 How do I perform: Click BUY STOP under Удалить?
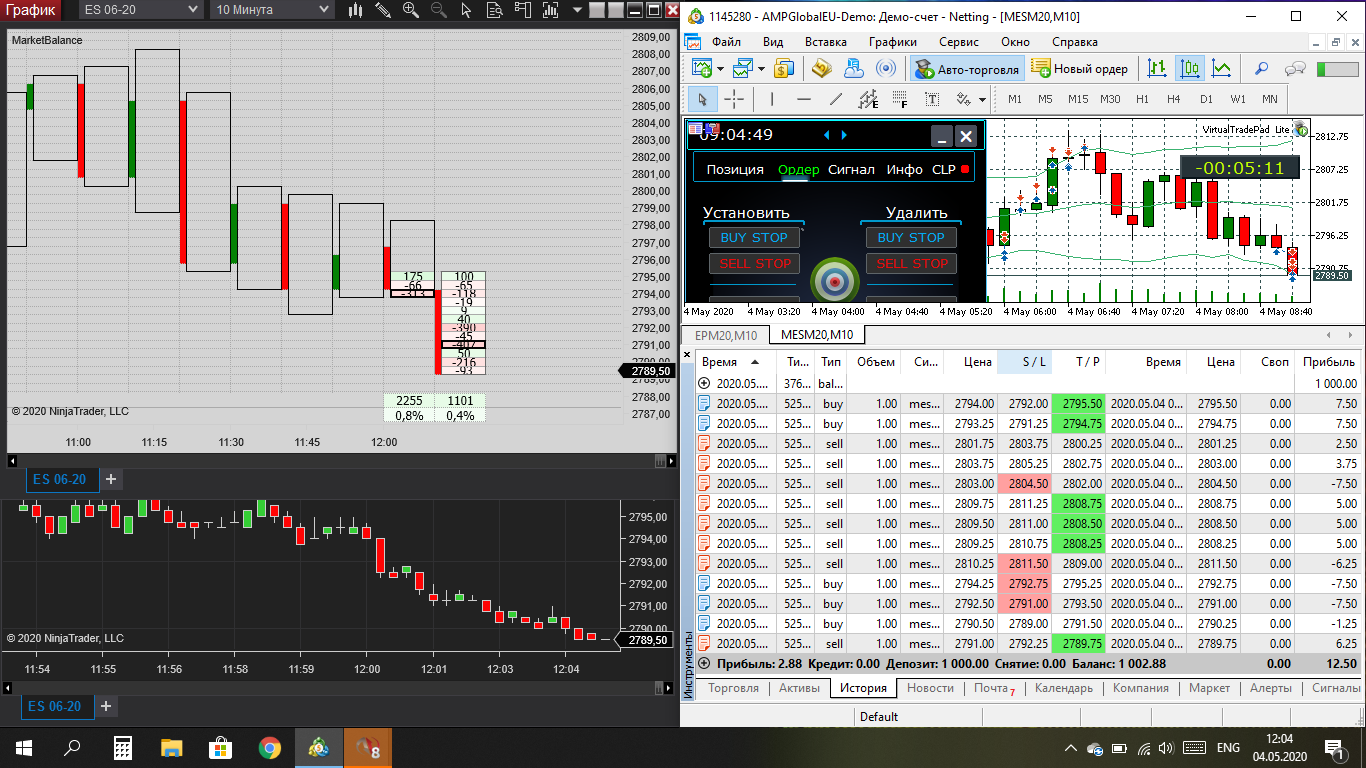point(911,238)
